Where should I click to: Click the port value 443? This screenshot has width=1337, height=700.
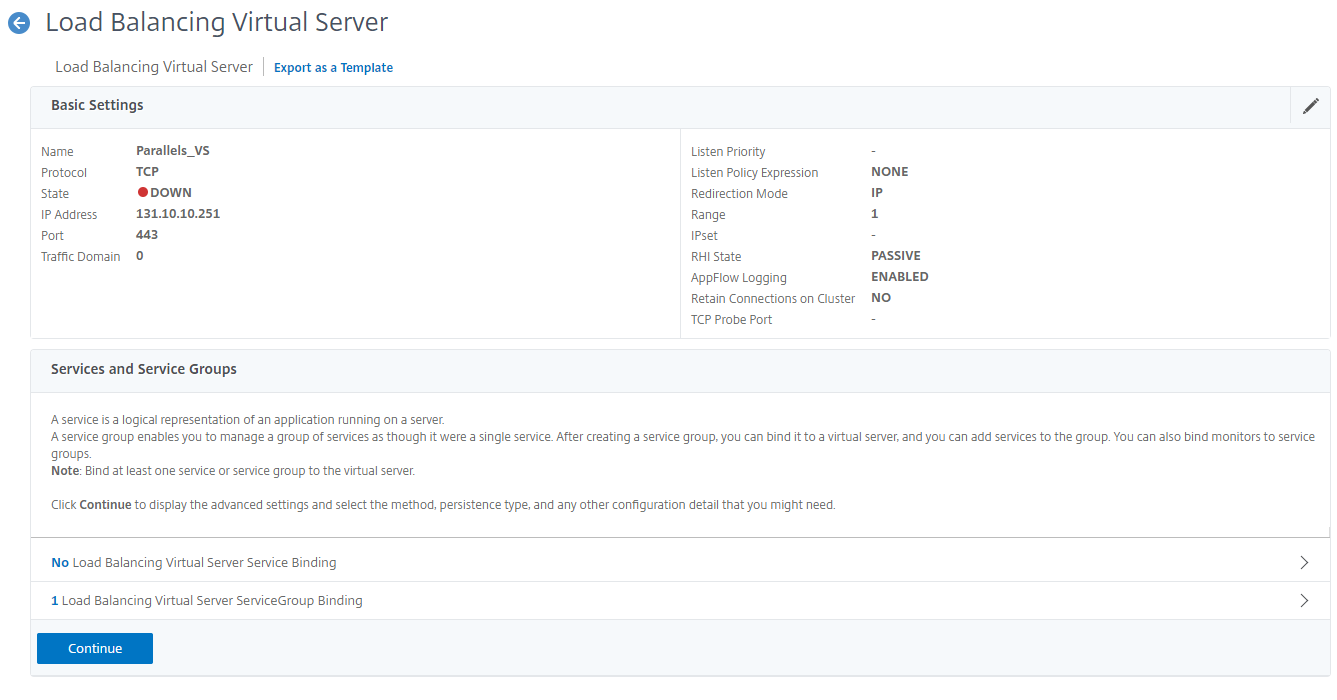(147, 235)
